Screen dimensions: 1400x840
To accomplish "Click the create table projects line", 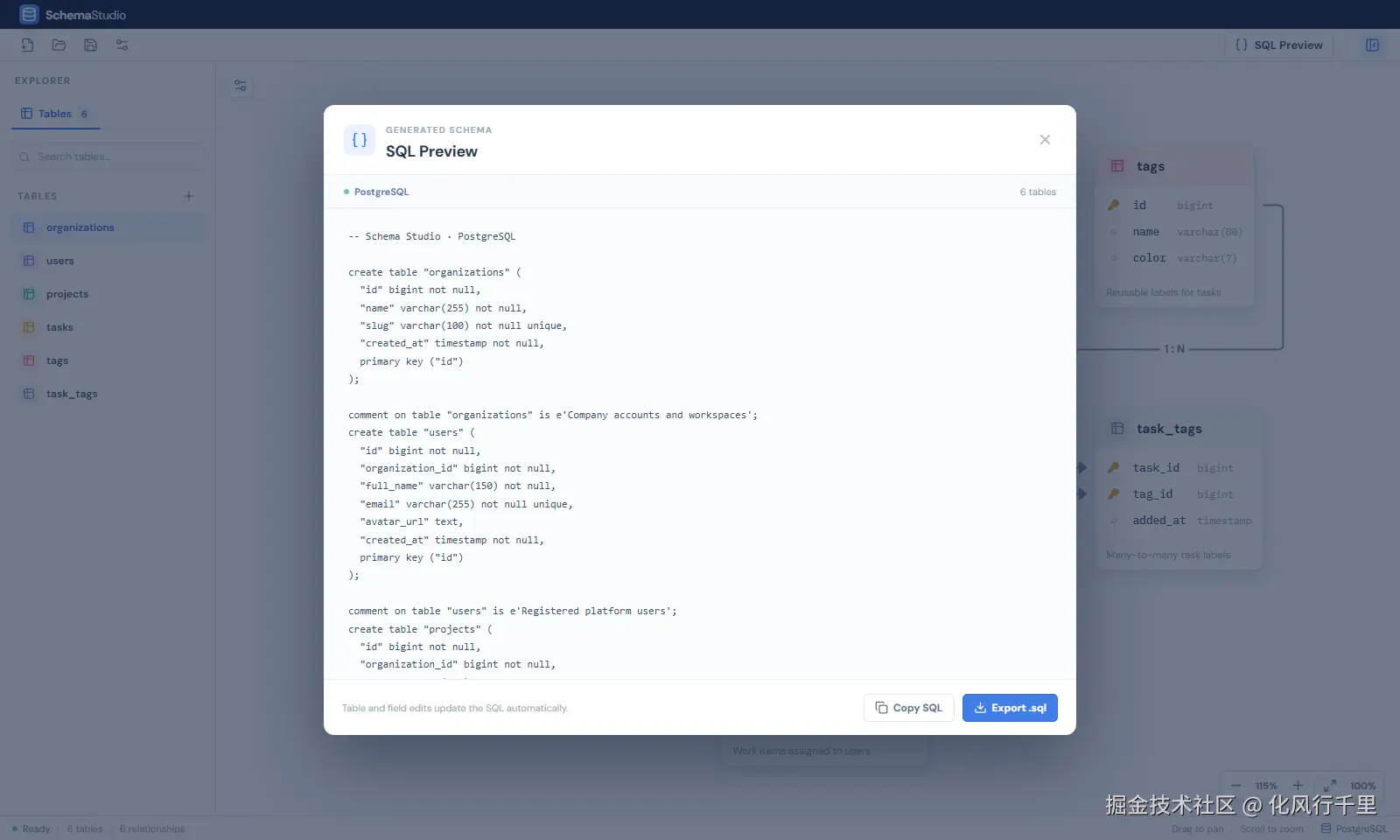I will (x=420, y=629).
